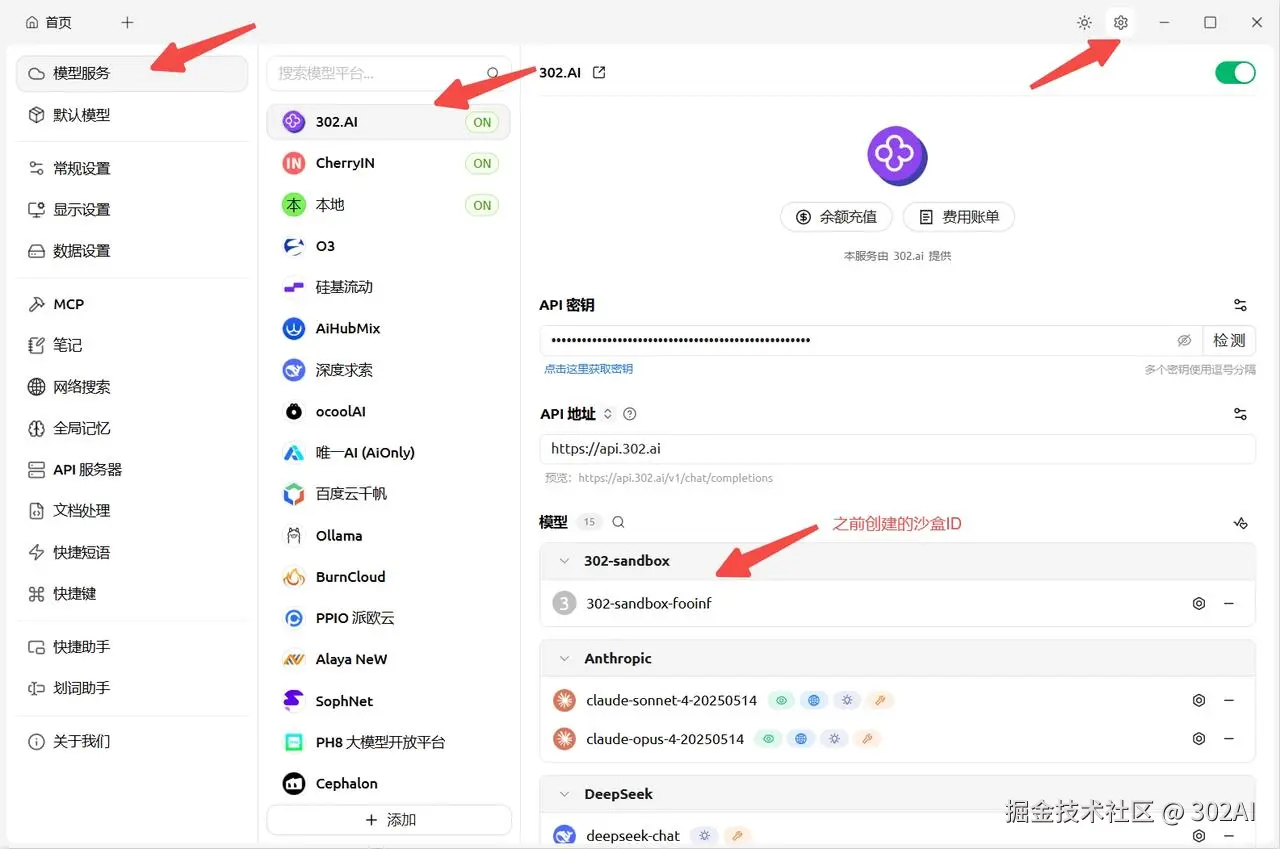Screen dimensions: 1280x849
Task: Open settings for deepseek-chat model
Action: [1199, 836]
